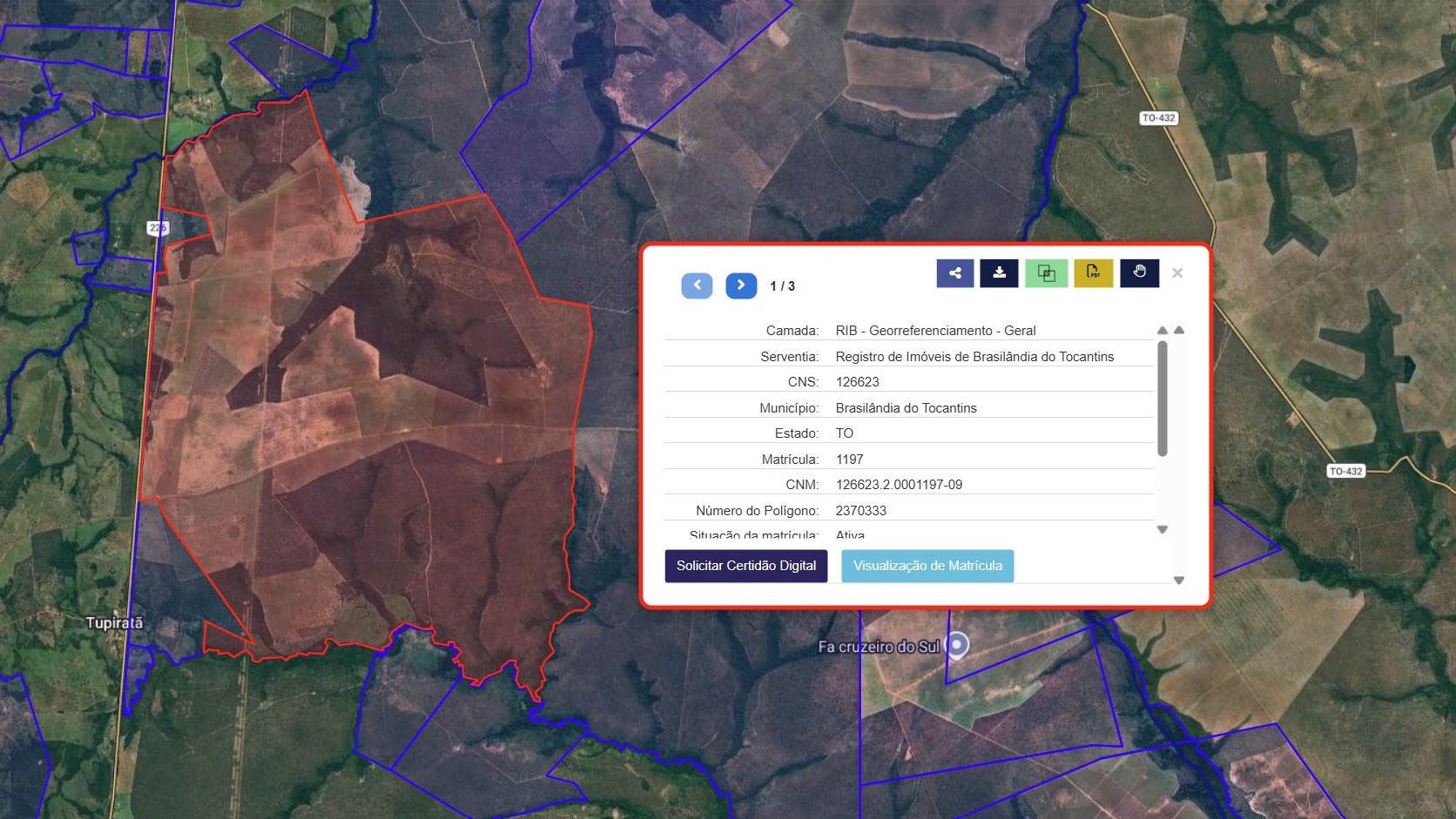Click the download icon button
This screenshot has height=819, width=1456.
[1000, 273]
